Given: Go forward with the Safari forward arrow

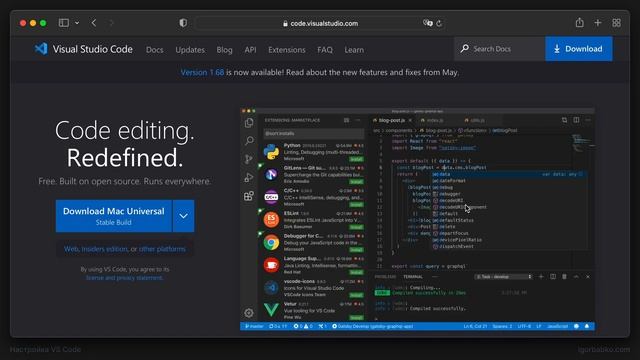Looking at the screenshot, I should (111, 23).
